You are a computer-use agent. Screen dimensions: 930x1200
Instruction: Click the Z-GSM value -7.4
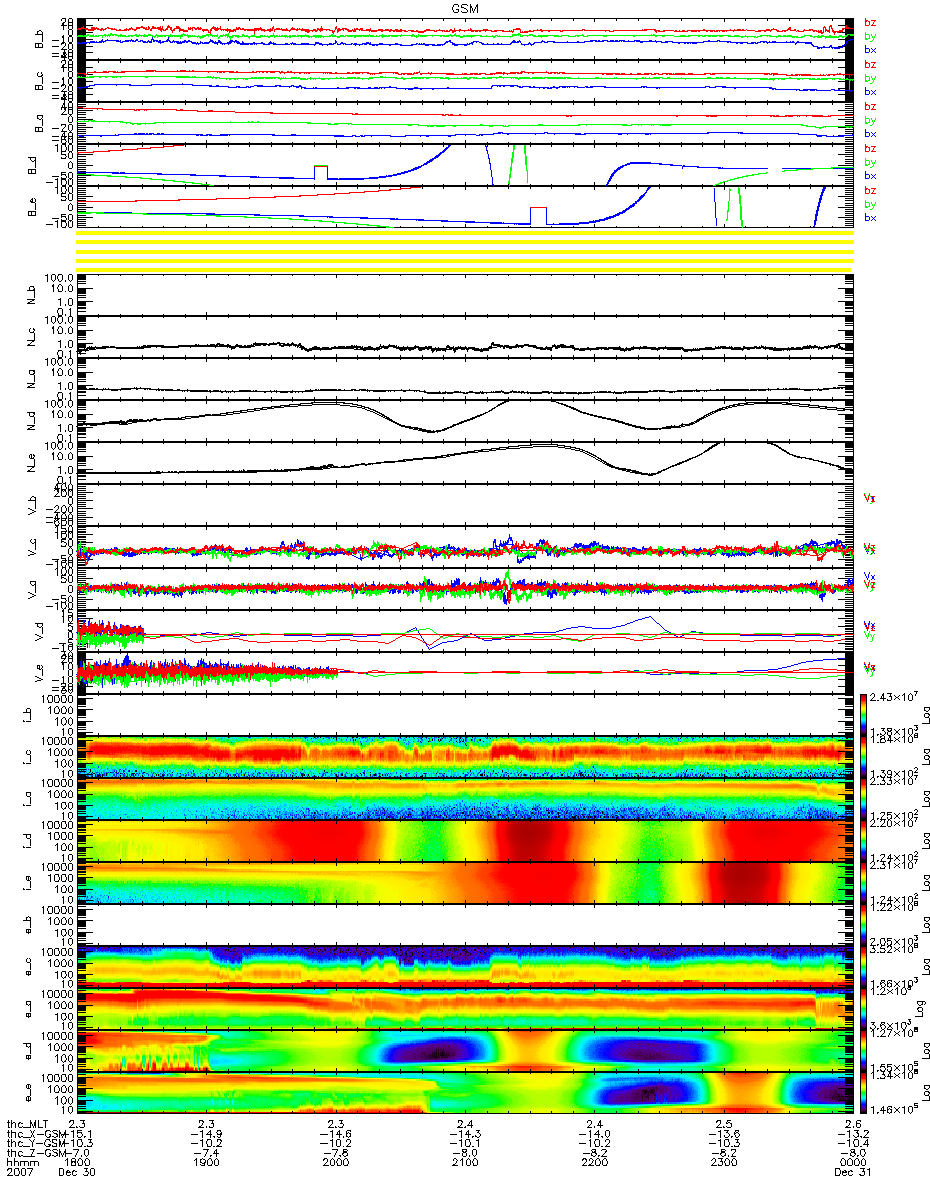point(206,1152)
